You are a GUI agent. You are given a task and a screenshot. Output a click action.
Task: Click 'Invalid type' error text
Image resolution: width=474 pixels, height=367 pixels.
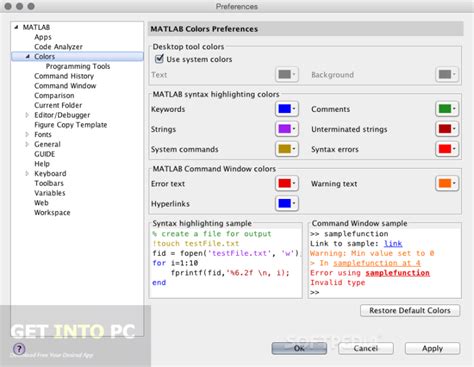click(338, 283)
